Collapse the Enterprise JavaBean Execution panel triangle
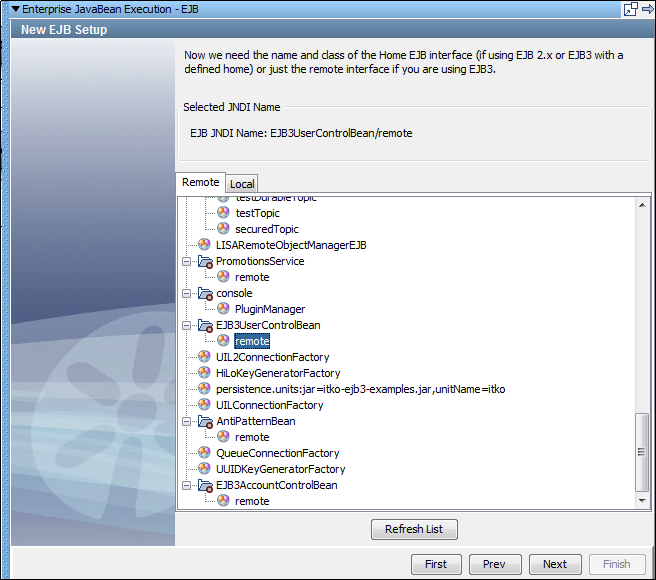The image size is (656, 580). tap(15, 9)
